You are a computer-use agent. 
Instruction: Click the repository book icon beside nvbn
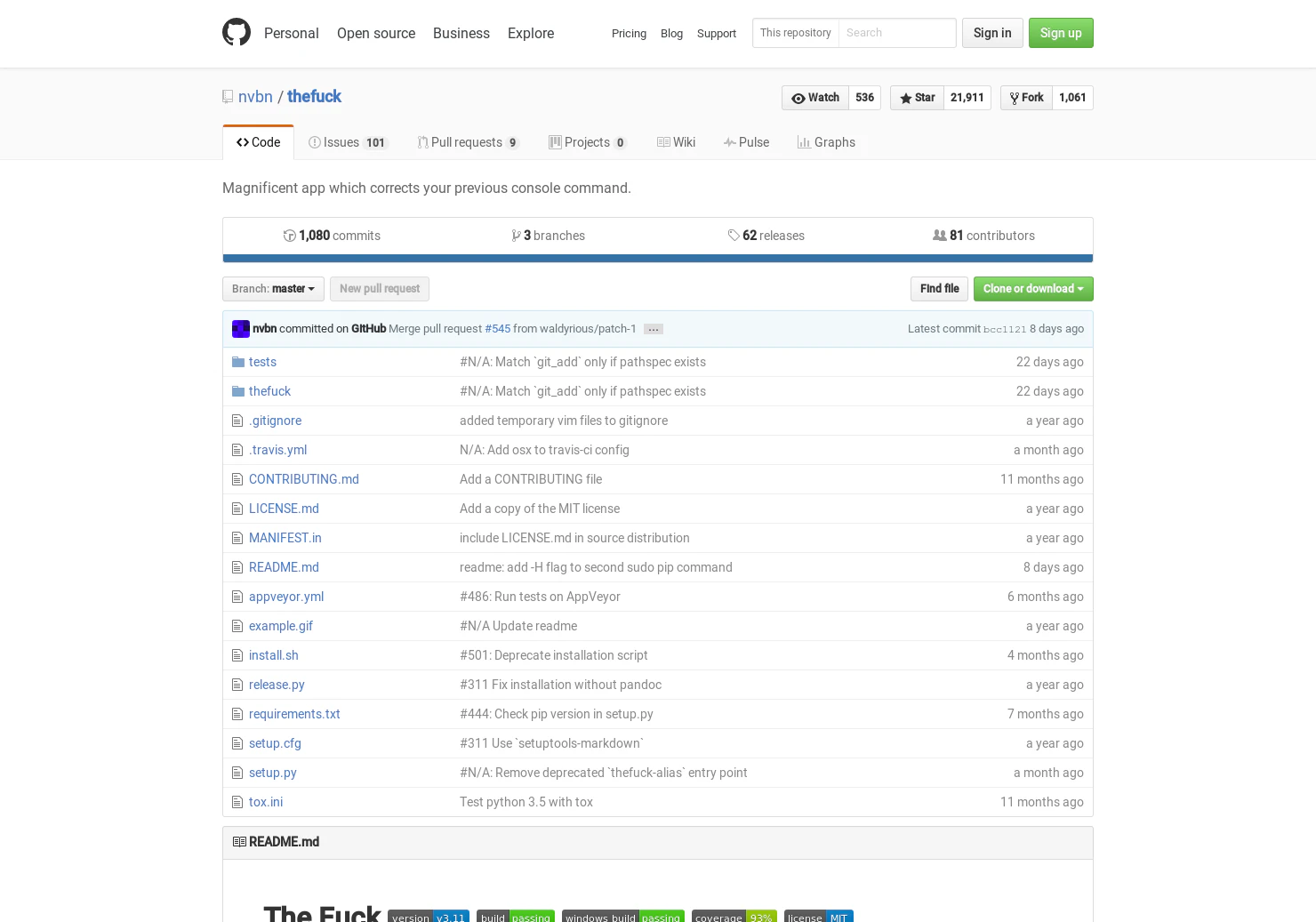point(228,97)
